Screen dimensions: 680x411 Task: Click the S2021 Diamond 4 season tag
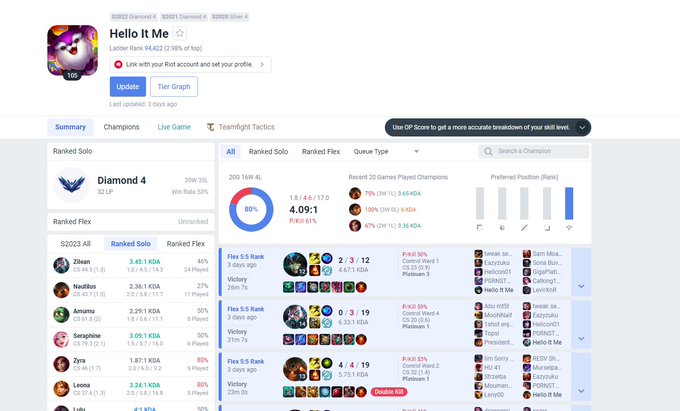(x=184, y=17)
